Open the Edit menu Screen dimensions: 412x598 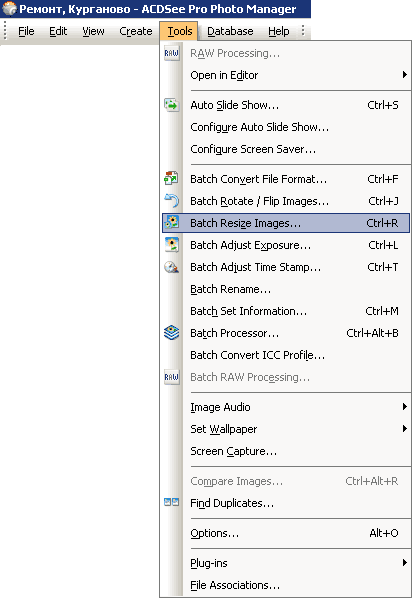point(58,31)
